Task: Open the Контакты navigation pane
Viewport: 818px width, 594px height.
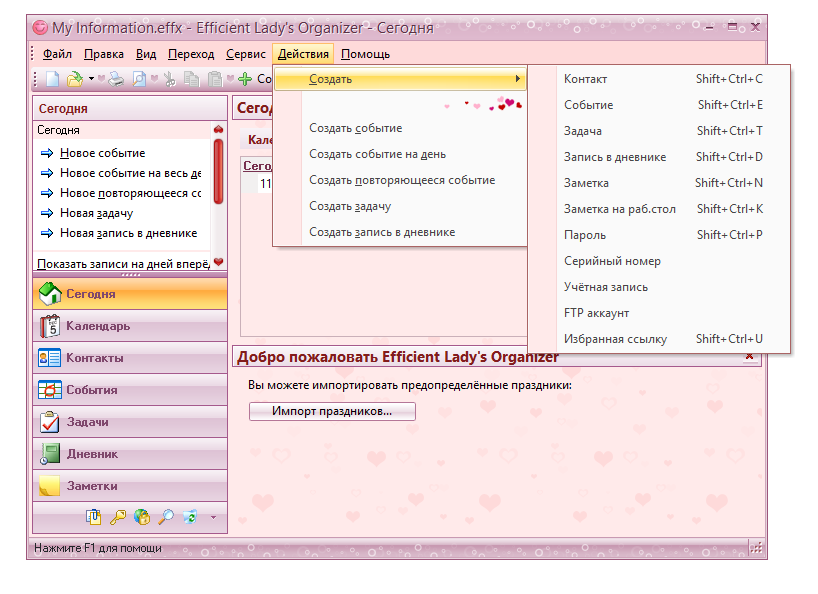Action: tap(130, 358)
